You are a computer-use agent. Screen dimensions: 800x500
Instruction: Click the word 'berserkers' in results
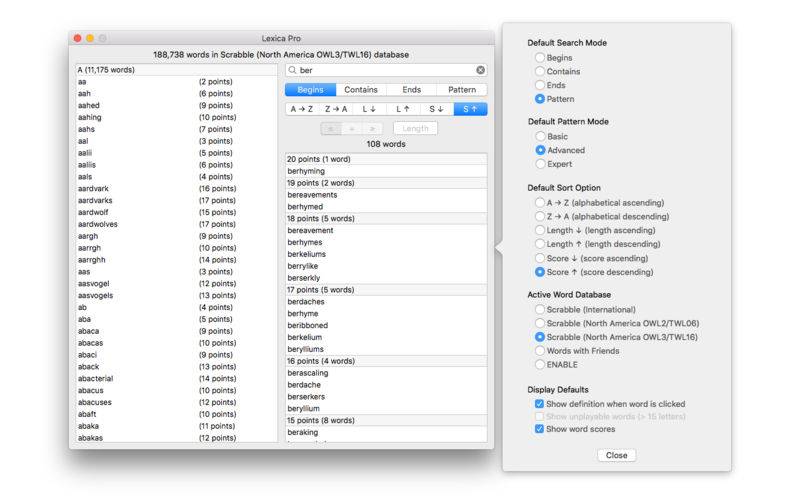click(306, 396)
